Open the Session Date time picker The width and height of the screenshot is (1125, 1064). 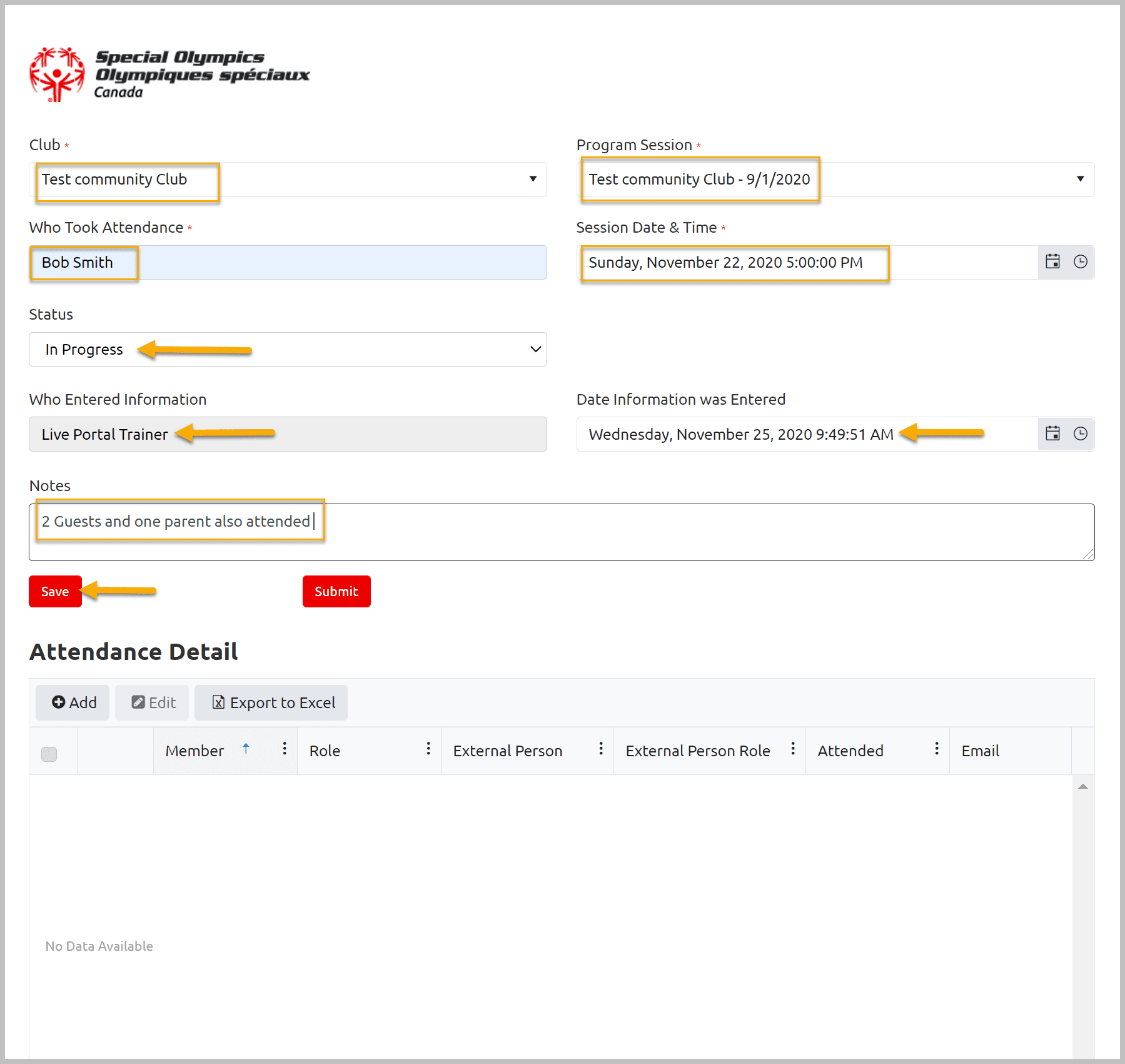[x=1080, y=262]
